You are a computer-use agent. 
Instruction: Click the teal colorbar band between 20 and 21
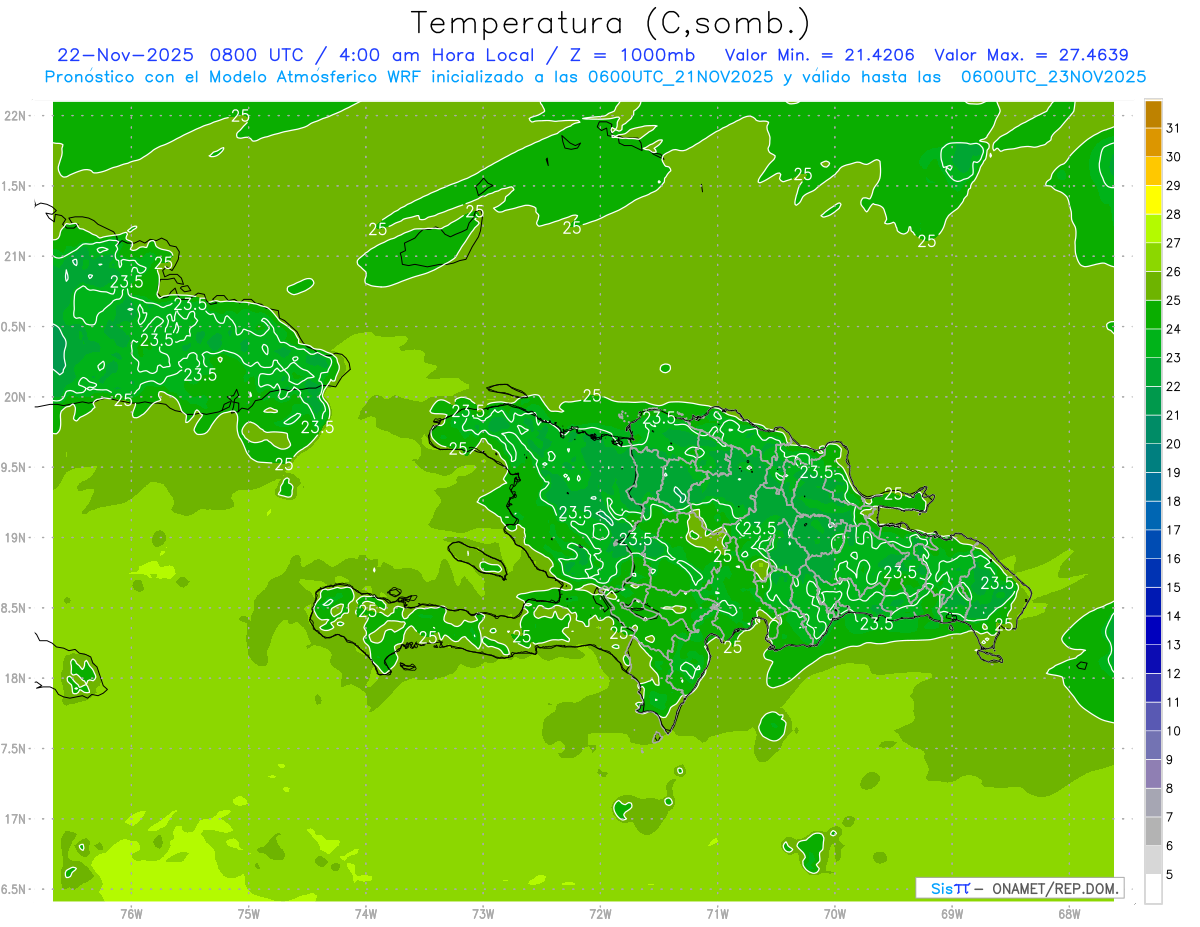point(1153,430)
